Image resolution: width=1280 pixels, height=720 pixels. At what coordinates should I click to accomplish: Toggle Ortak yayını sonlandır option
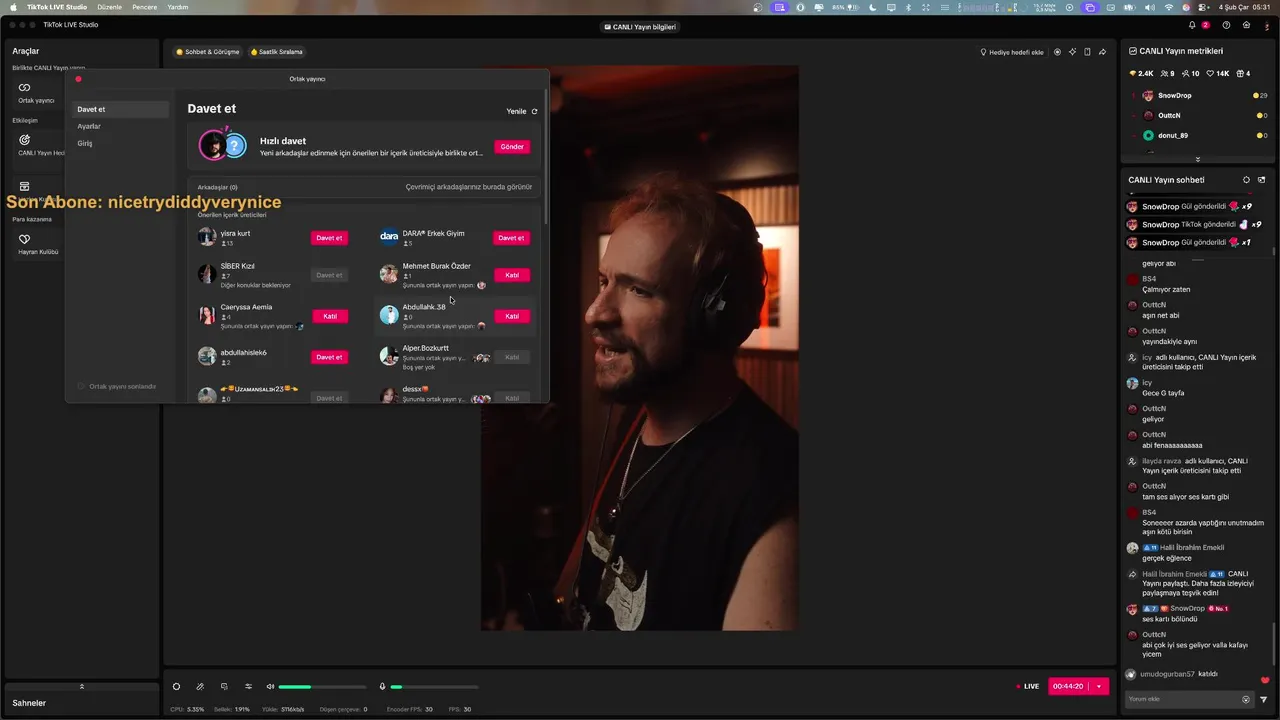(x=117, y=386)
